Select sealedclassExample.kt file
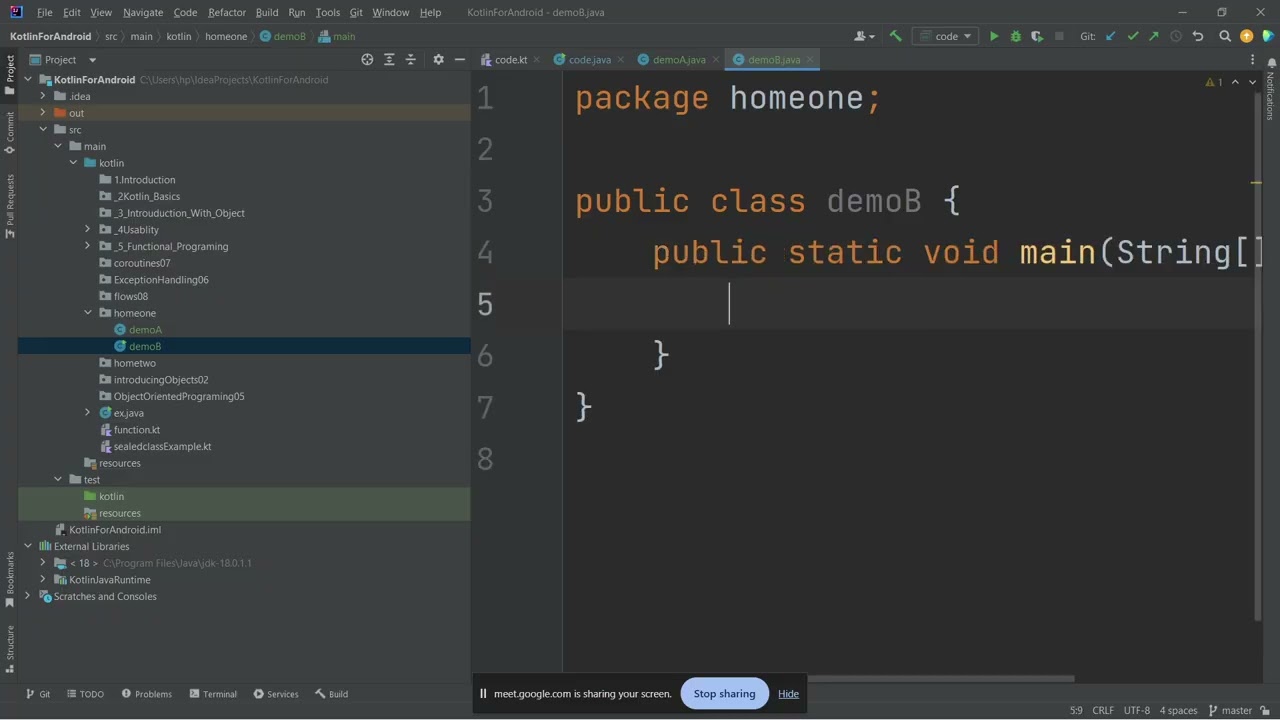Image resolution: width=1280 pixels, height=720 pixels. tap(162, 447)
